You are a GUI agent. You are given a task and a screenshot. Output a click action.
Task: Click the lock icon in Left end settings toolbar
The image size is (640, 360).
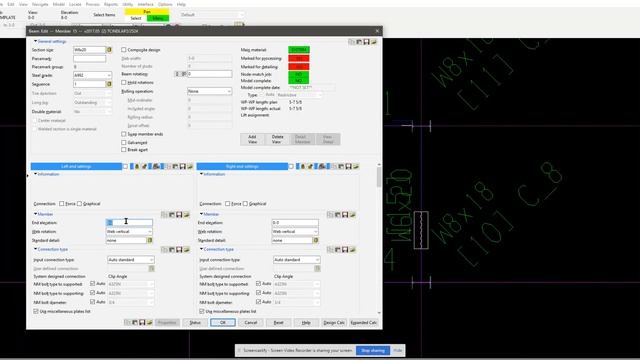pos(137,167)
